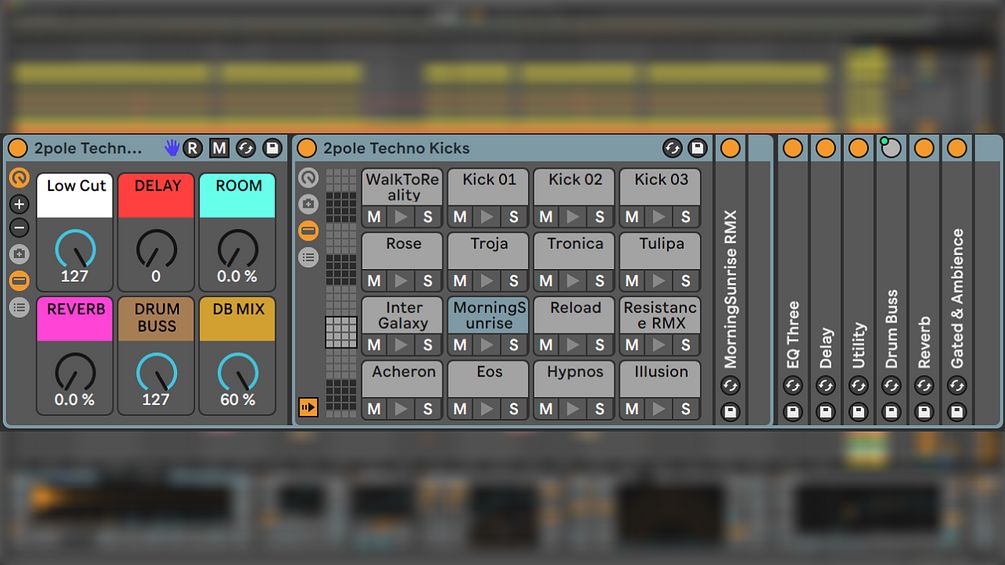Mute the Tulipa pad
Image resolution: width=1005 pixels, height=565 pixels.
click(632, 281)
